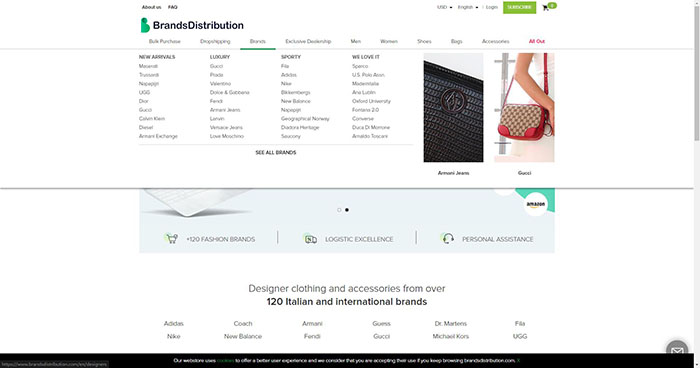Image resolution: width=700 pixels, height=368 pixels.
Task: Choose Oxford University under We Love It
Action: (x=371, y=101)
